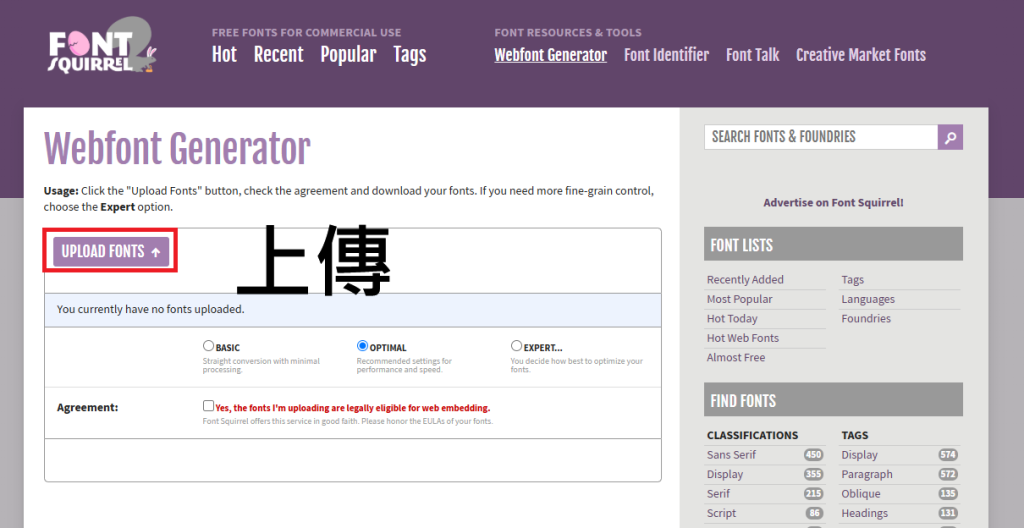Viewport: 1024px width, 528px height.
Task: Browse the Headings tag
Action: tap(865, 514)
